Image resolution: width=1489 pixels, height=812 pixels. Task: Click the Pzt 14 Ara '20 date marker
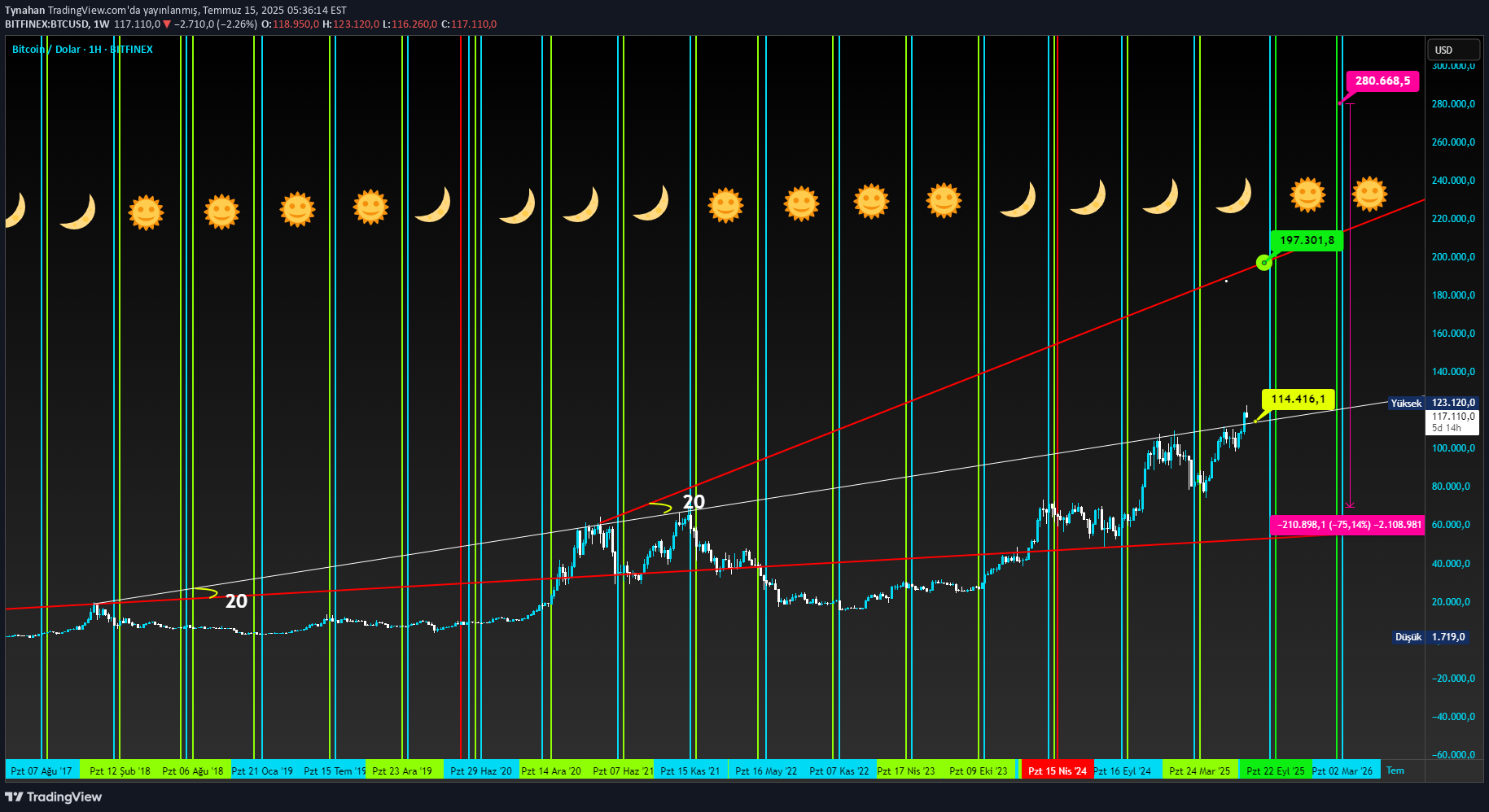coord(551,771)
